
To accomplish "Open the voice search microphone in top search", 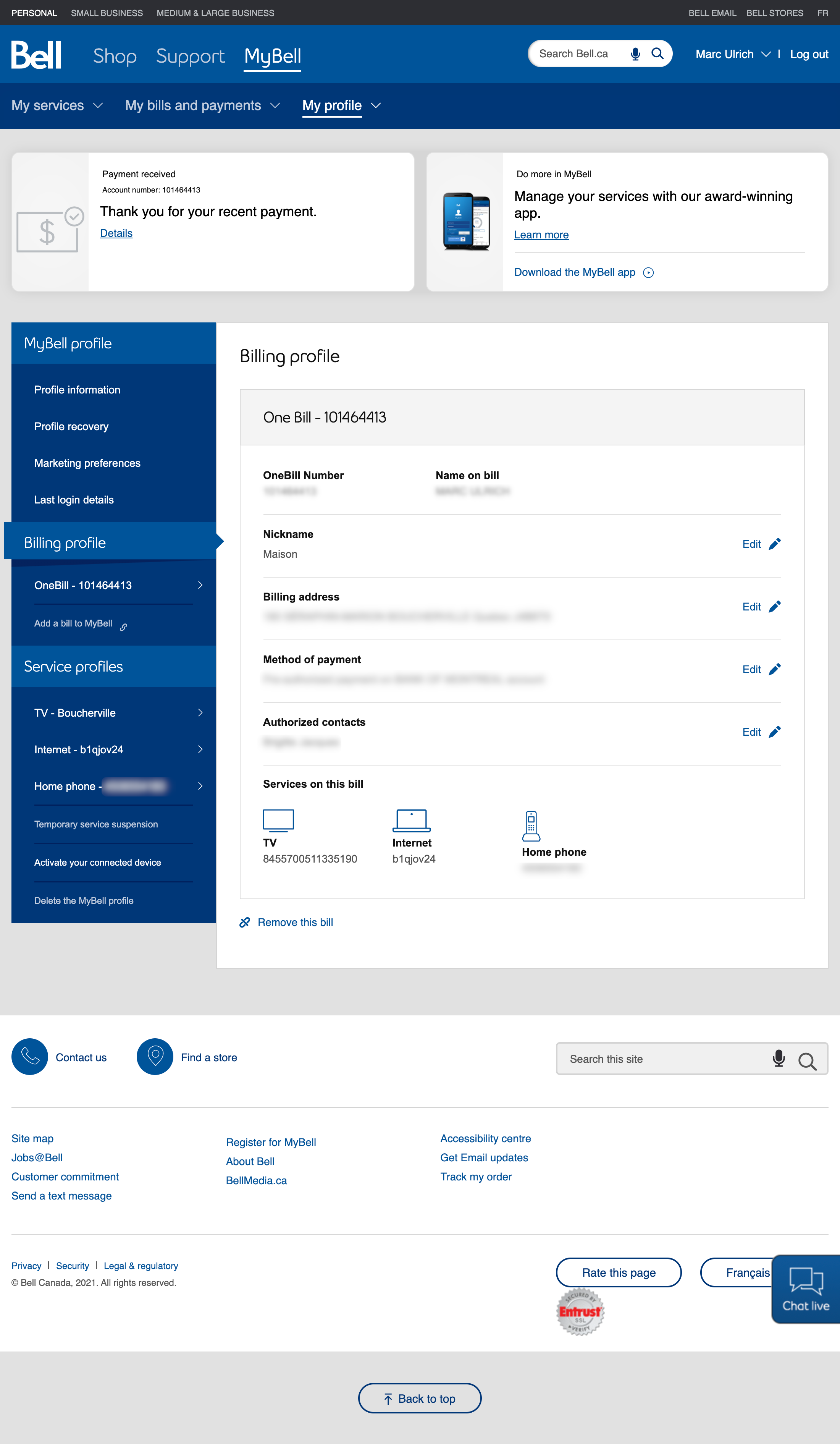I will pyautogui.click(x=634, y=53).
